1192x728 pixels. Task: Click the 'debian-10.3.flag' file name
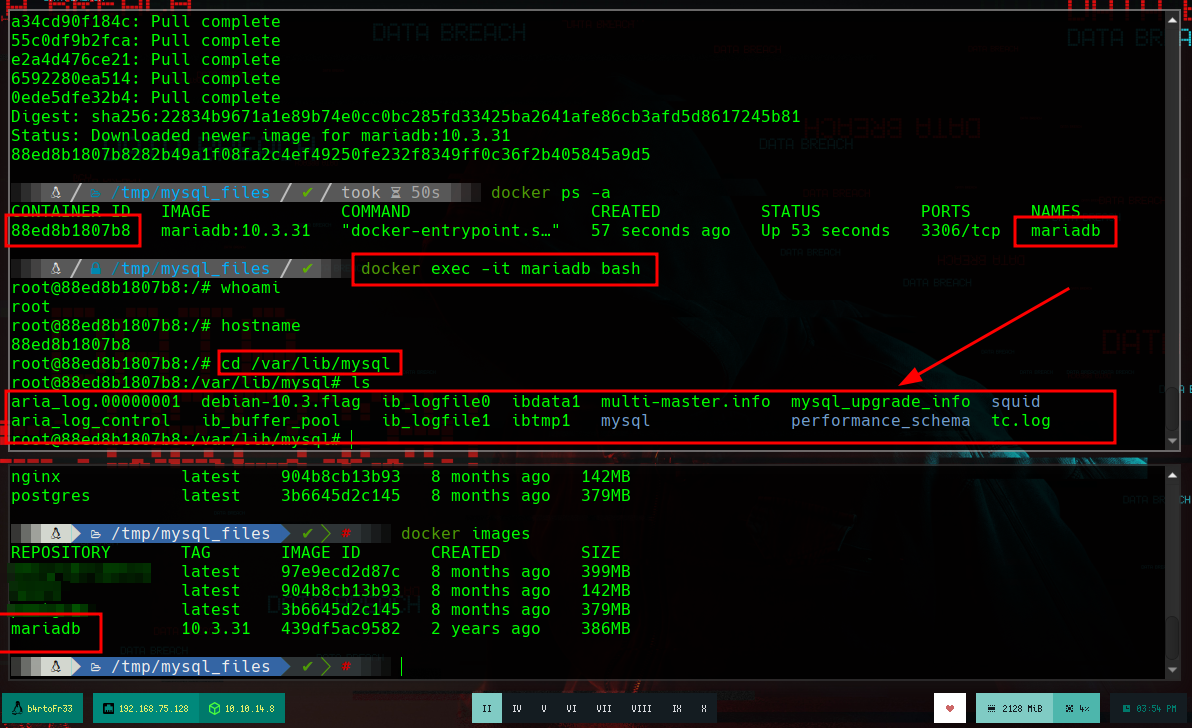click(x=281, y=401)
